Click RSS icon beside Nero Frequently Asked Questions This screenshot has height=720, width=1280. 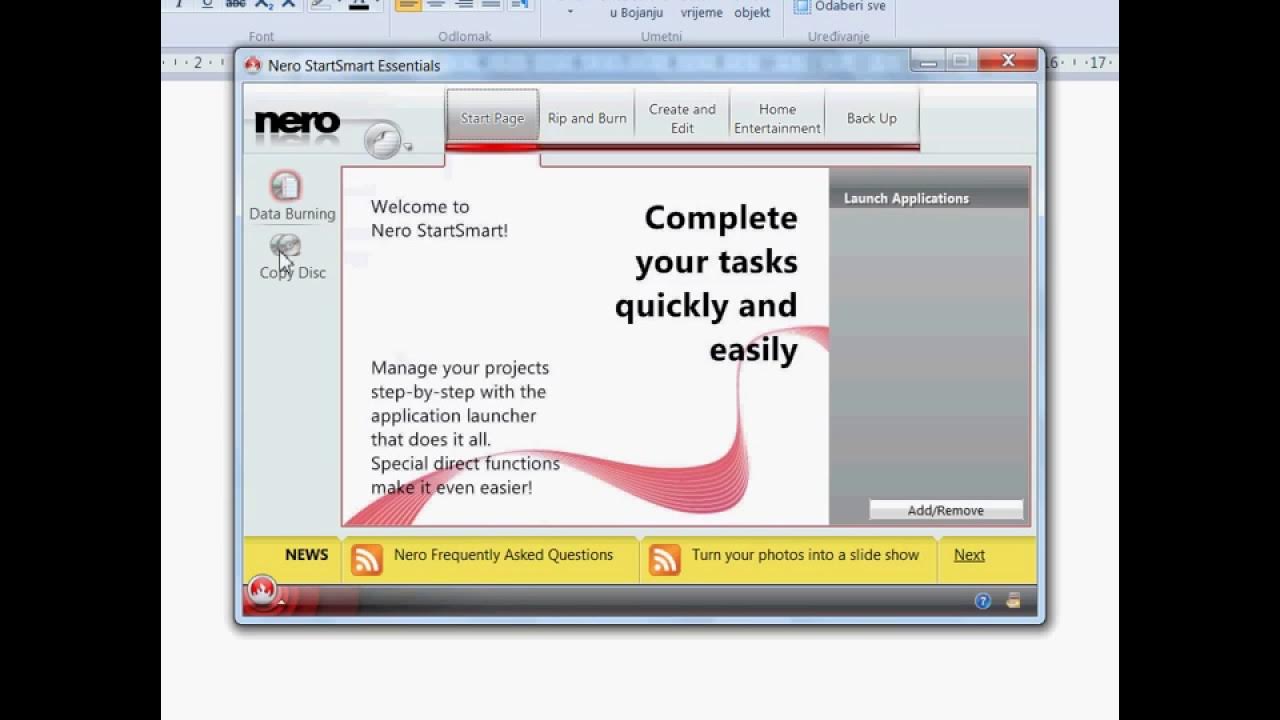pos(366,559)
